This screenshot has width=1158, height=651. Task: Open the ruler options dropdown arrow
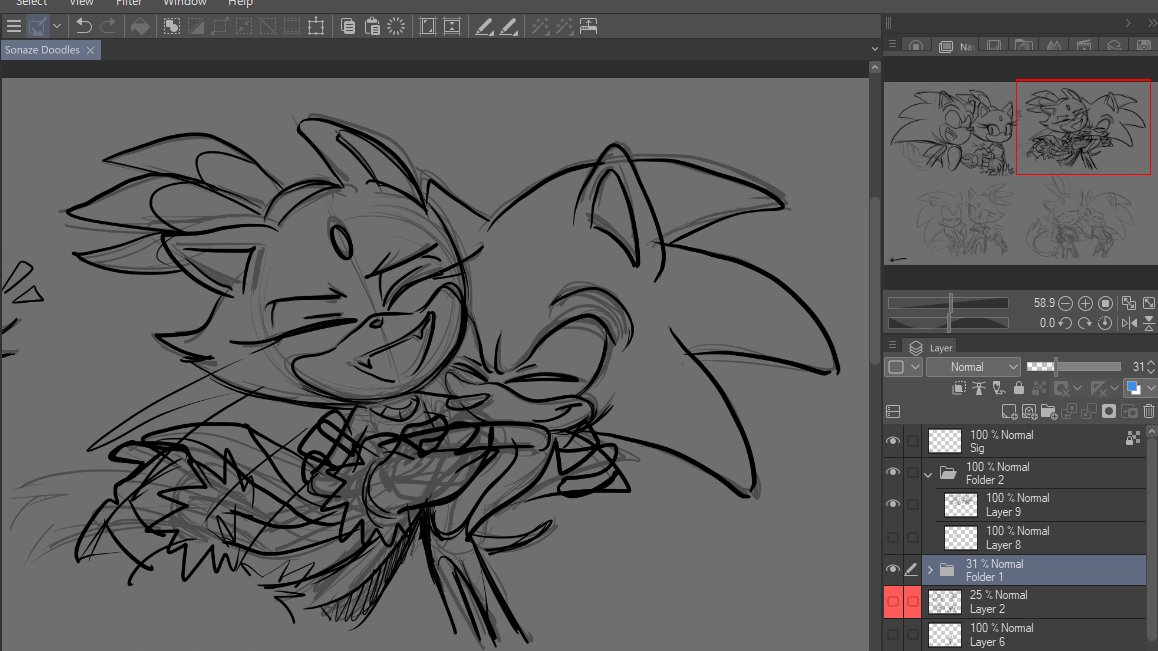tap(1114, 388)
